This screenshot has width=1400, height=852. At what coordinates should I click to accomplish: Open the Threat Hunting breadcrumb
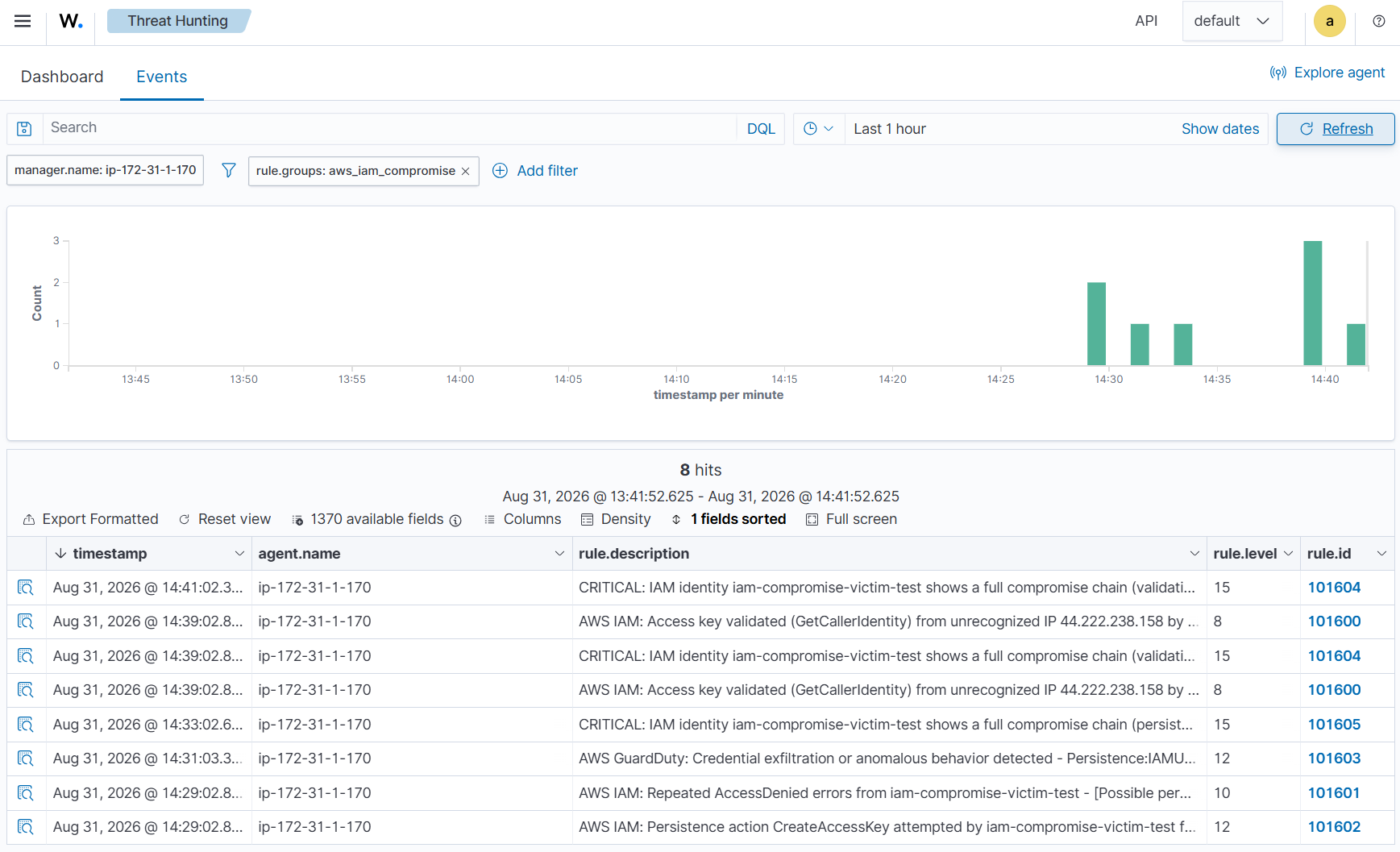[x=178, y=21]
